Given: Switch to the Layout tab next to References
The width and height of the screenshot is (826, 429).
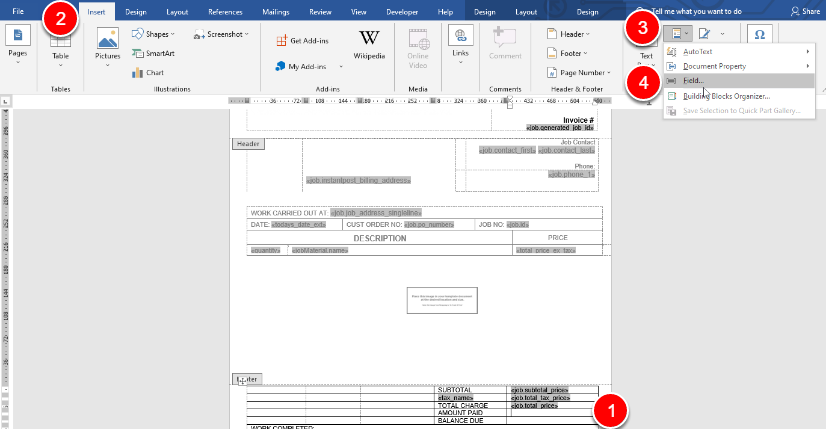Looking at the screenshot, I should (x=177, y=12).
